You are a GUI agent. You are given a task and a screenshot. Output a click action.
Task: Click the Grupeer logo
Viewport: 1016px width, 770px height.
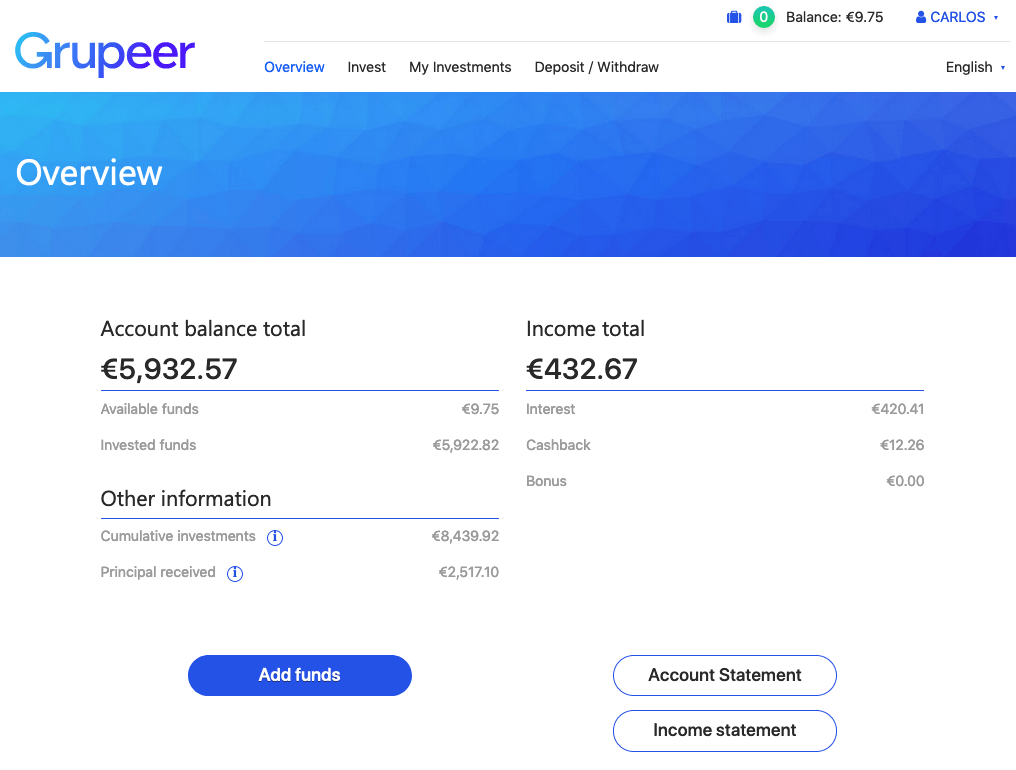[105, 53]
